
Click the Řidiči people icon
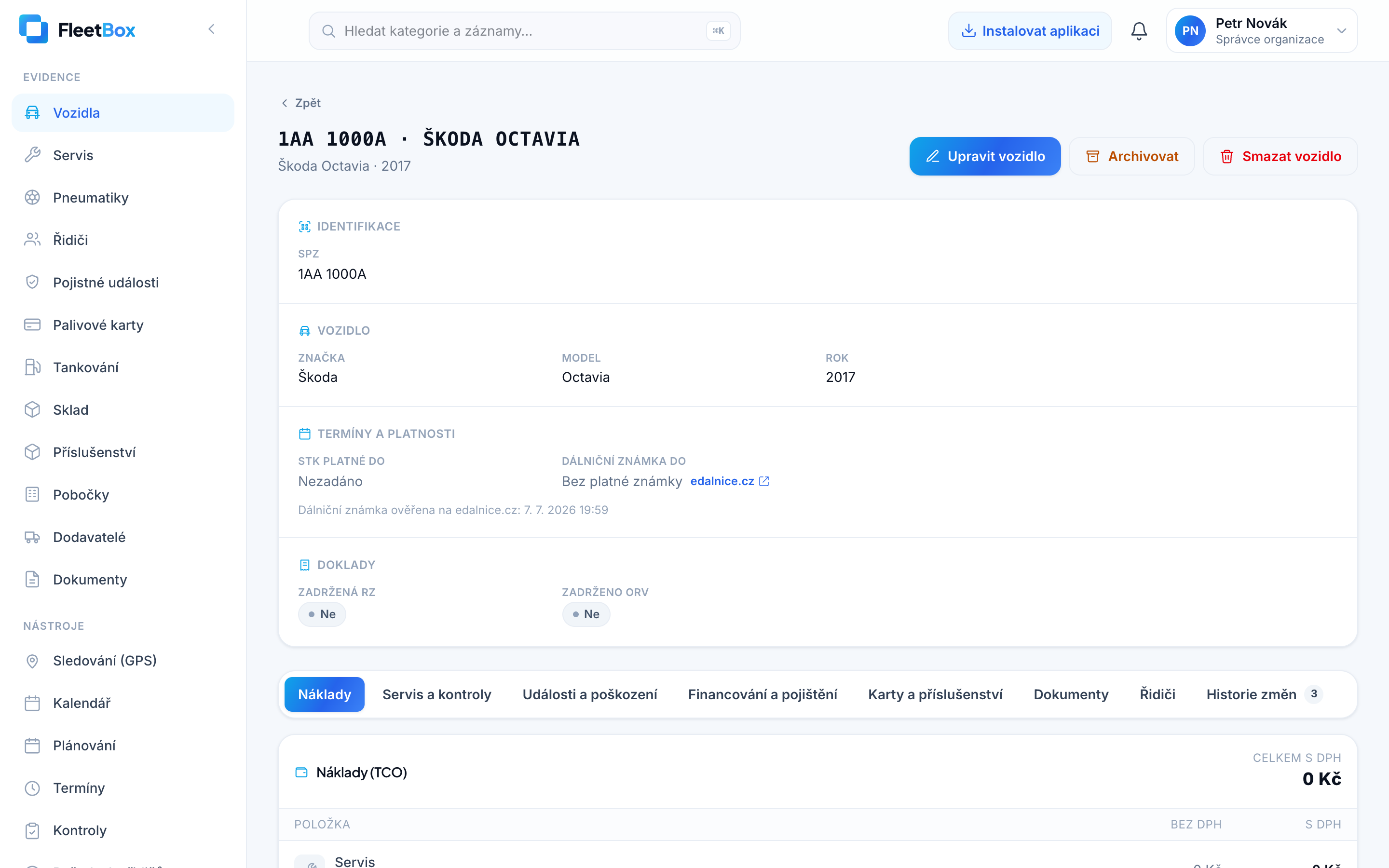33,240
